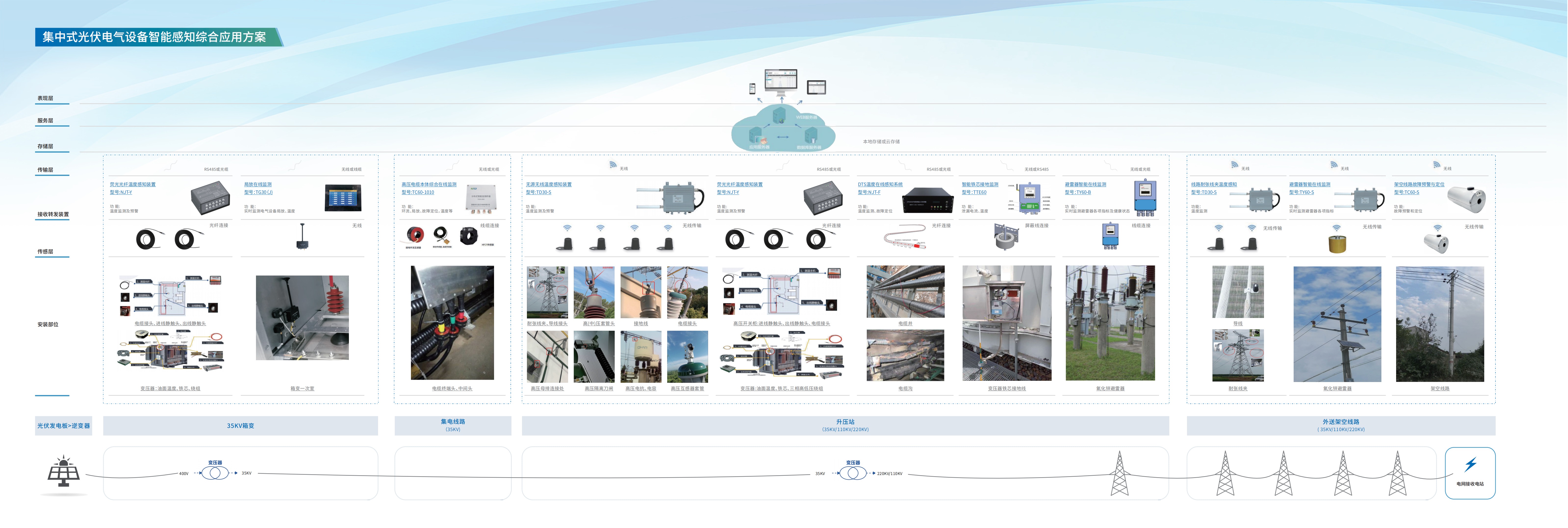Screen dimensions: 1568x528
Task: Open the 局放在线监测 product link
Action: click(x=258, y=184)
